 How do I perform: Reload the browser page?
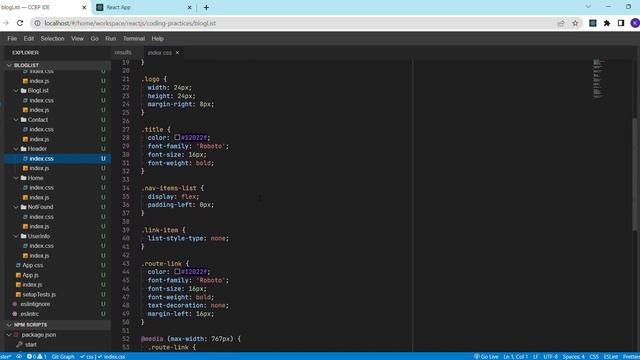coord(20,23)
